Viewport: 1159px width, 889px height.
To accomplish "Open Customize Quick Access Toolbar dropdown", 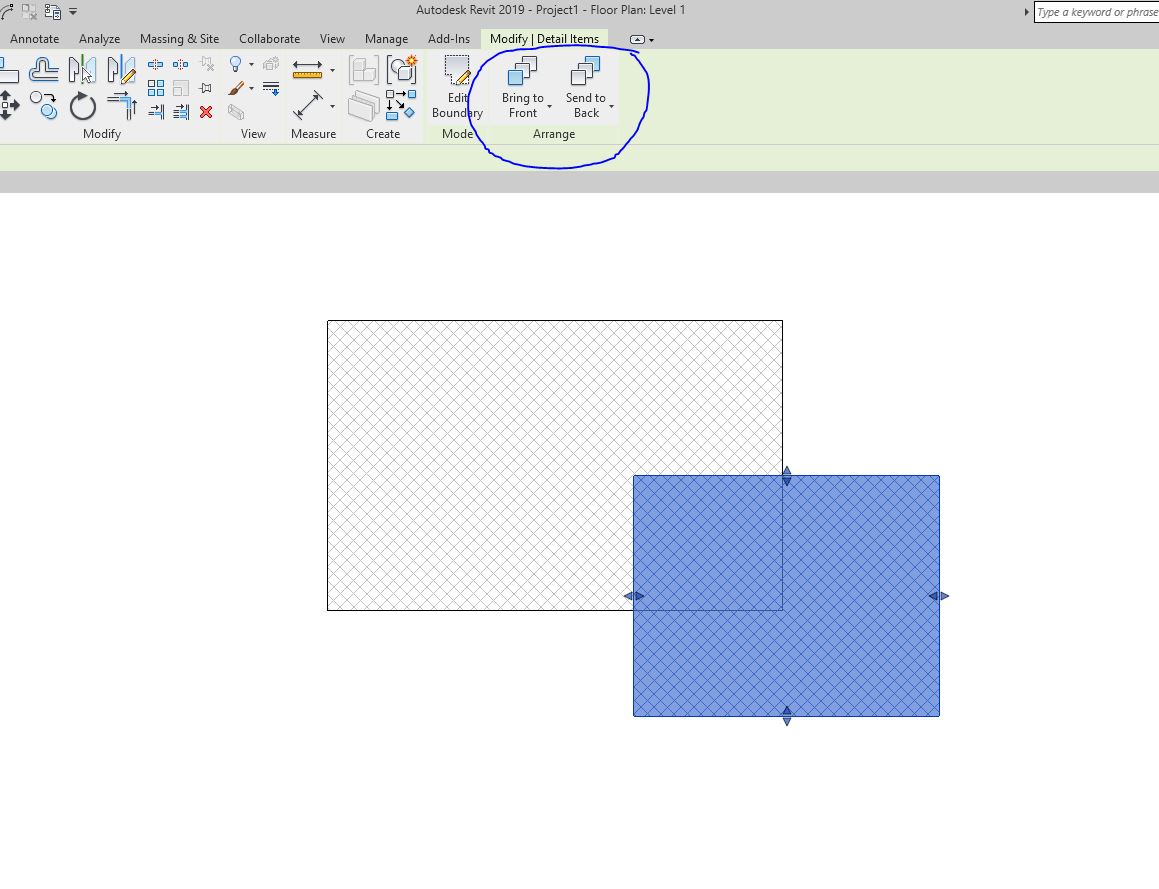I will 73,12.
